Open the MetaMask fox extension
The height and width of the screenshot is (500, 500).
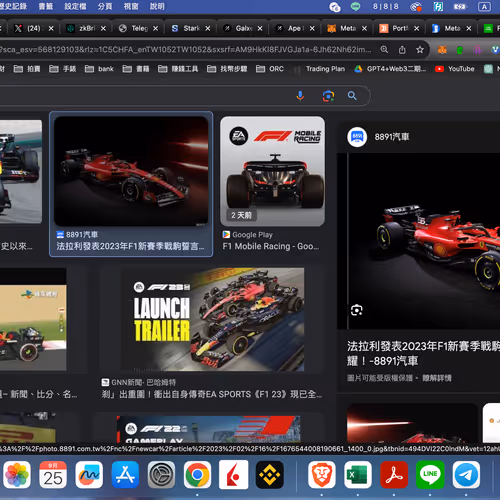point(442,50)
